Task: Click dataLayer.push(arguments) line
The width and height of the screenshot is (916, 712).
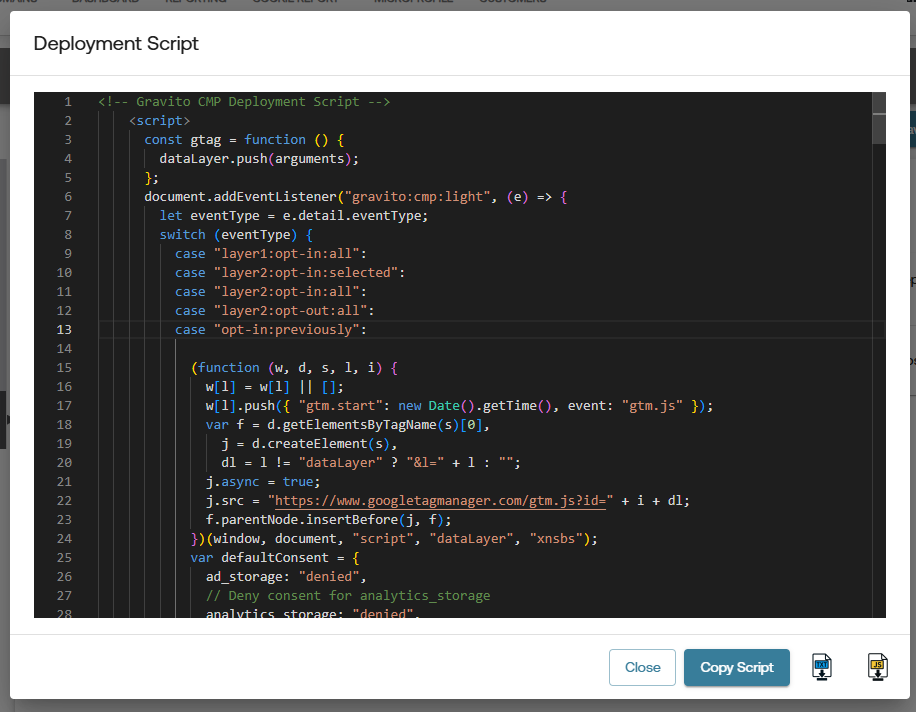Action: tap(259, 159)
